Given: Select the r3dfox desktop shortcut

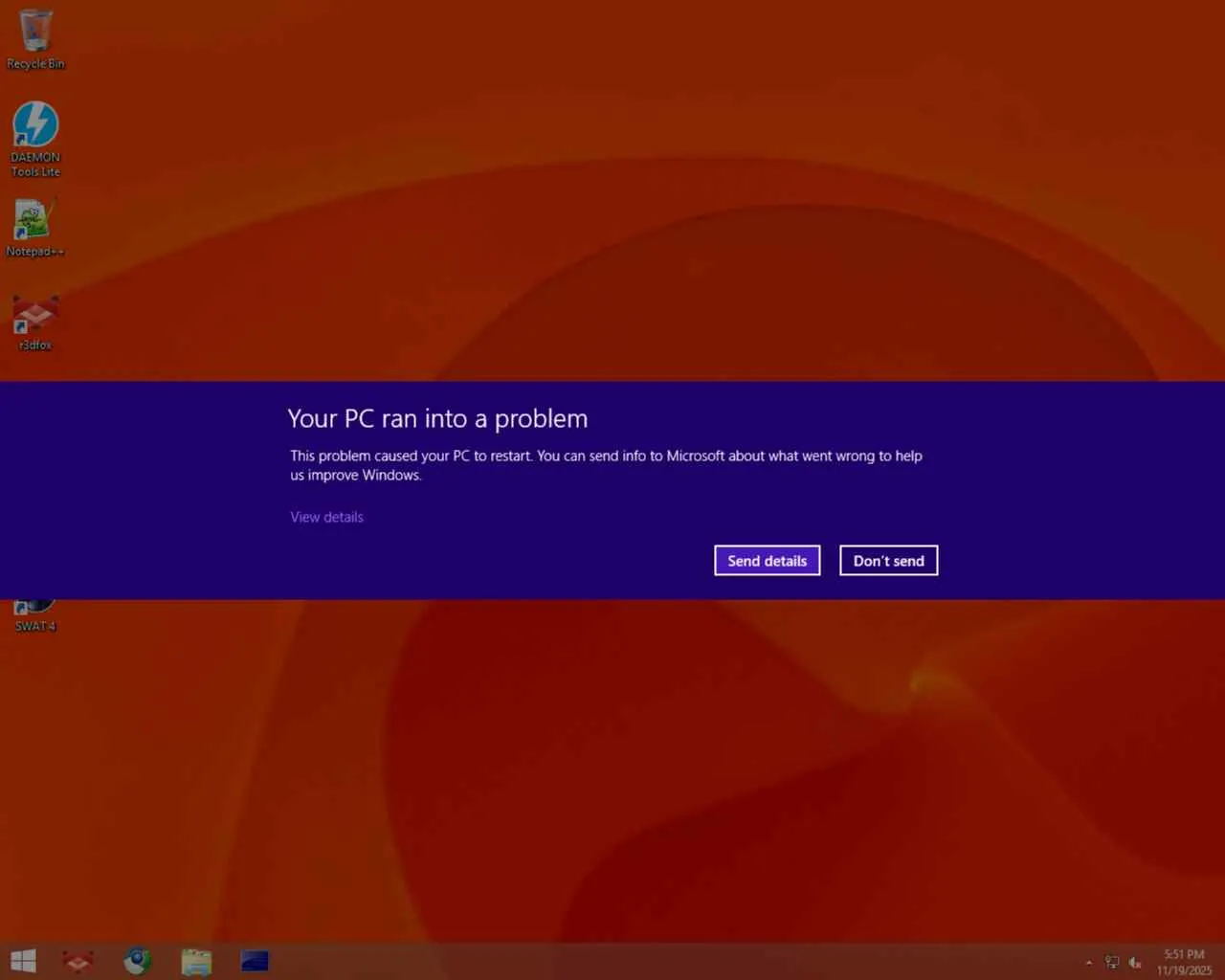Looking at the screenshot, I should 35,323.
